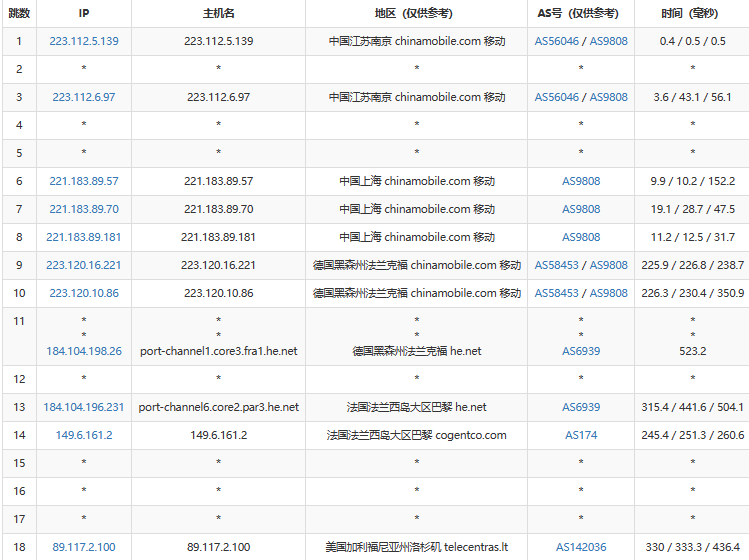Select the 跳数 column header

19,13
